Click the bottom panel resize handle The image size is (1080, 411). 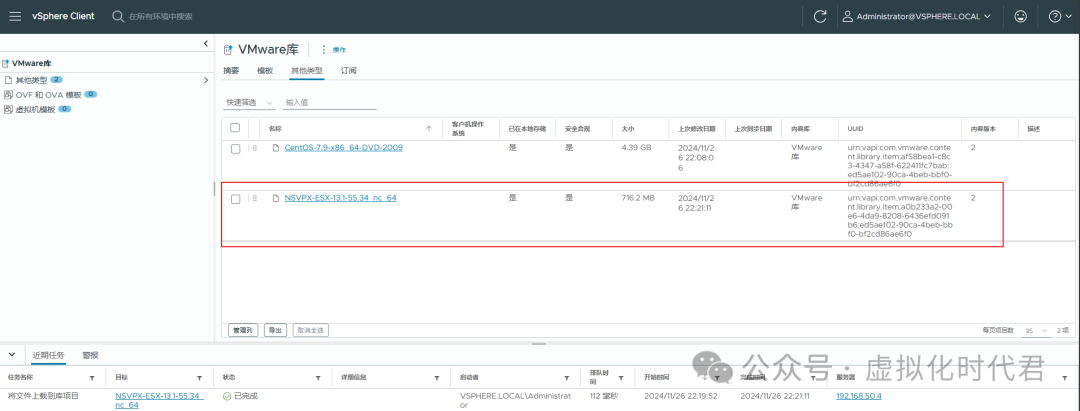539,344
